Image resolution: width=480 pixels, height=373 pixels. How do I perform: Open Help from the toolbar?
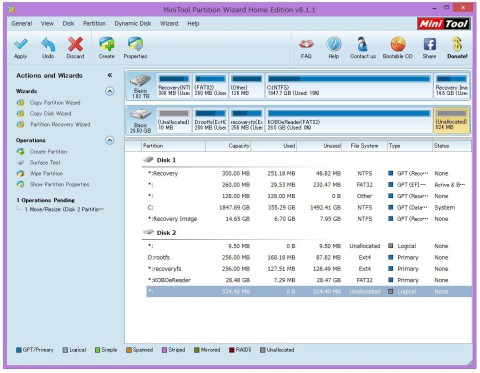point(334,48)
